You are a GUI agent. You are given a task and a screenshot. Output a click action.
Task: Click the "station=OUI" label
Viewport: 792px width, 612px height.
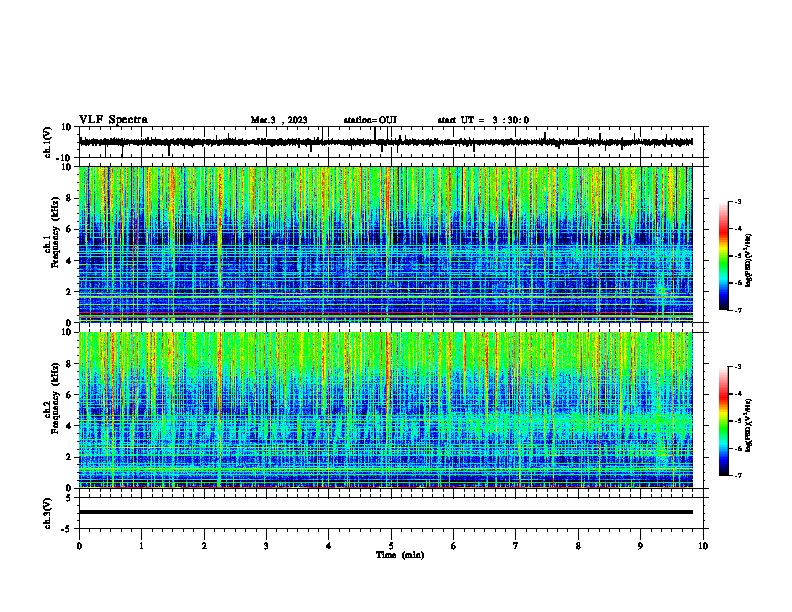coord(370,120)
